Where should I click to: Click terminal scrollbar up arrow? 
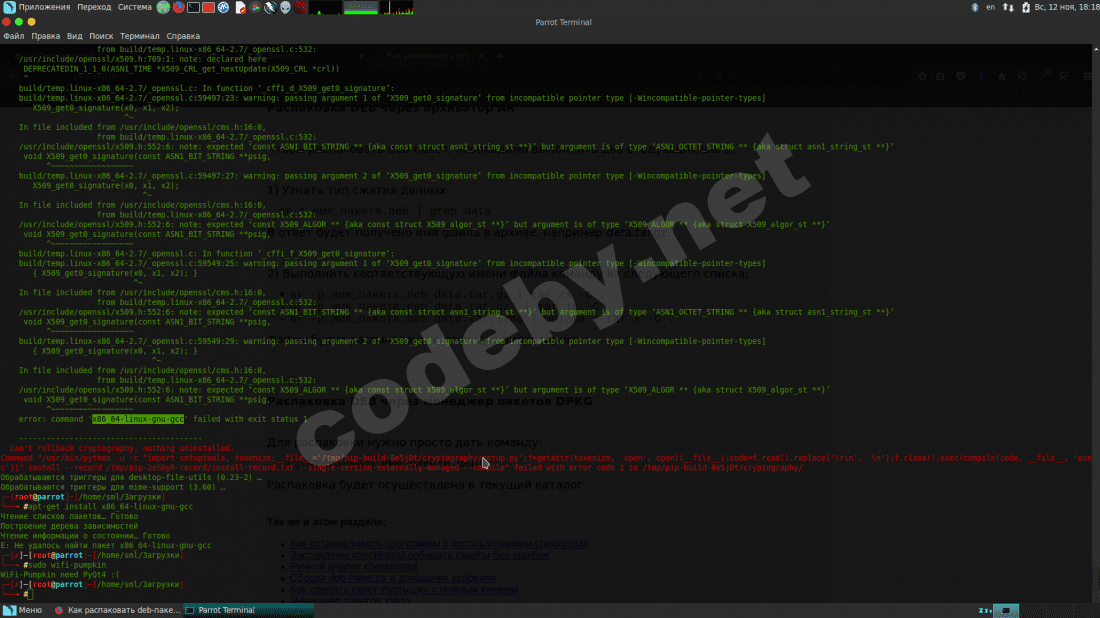point(1096,48)
